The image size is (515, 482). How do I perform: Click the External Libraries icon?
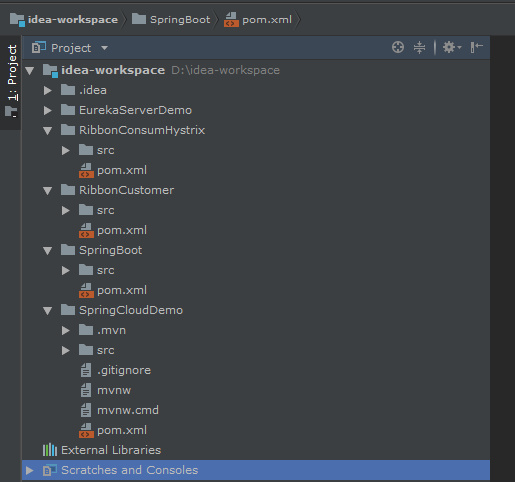click(50, 450)
